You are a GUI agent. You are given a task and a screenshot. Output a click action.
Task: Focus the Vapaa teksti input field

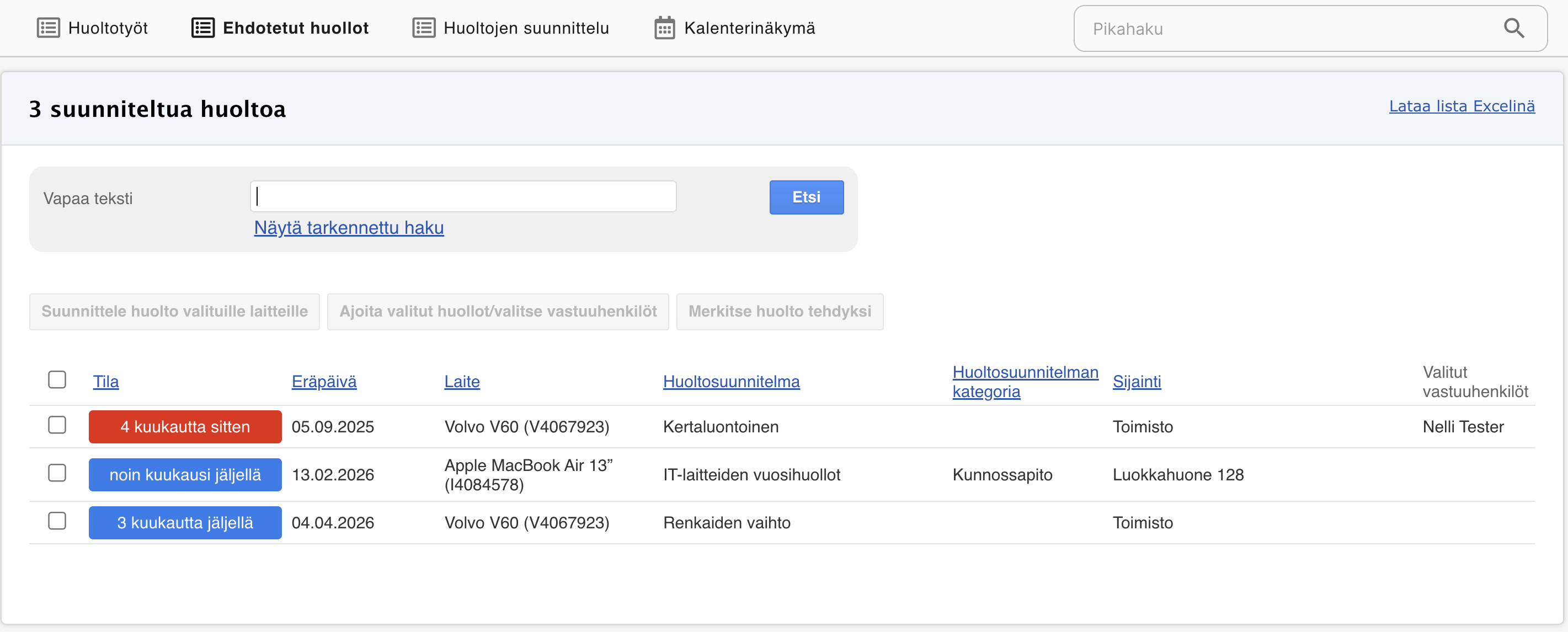point(462,196)
